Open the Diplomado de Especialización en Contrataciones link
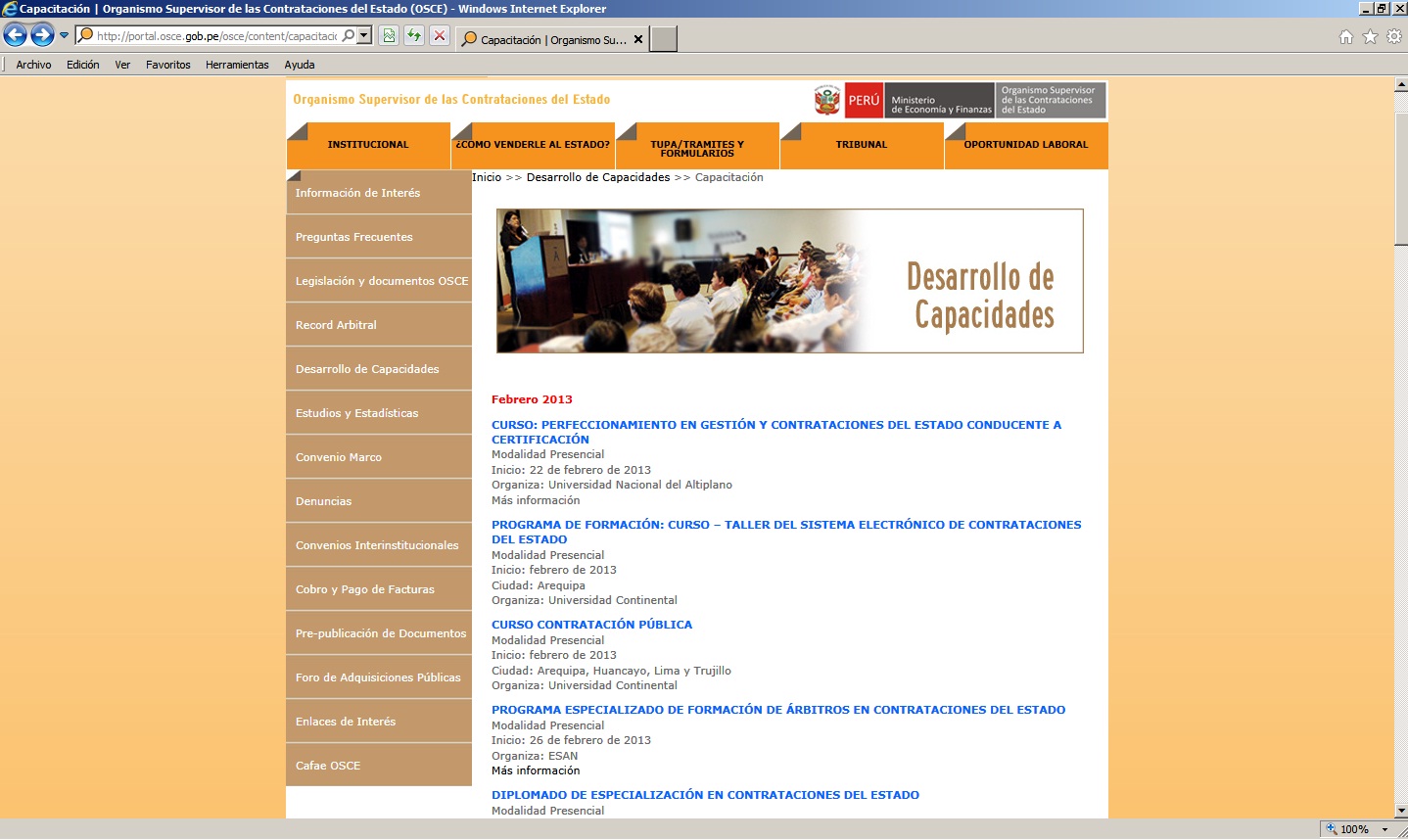The height and width of the screenshot is (840, 1408). [705, 795]
